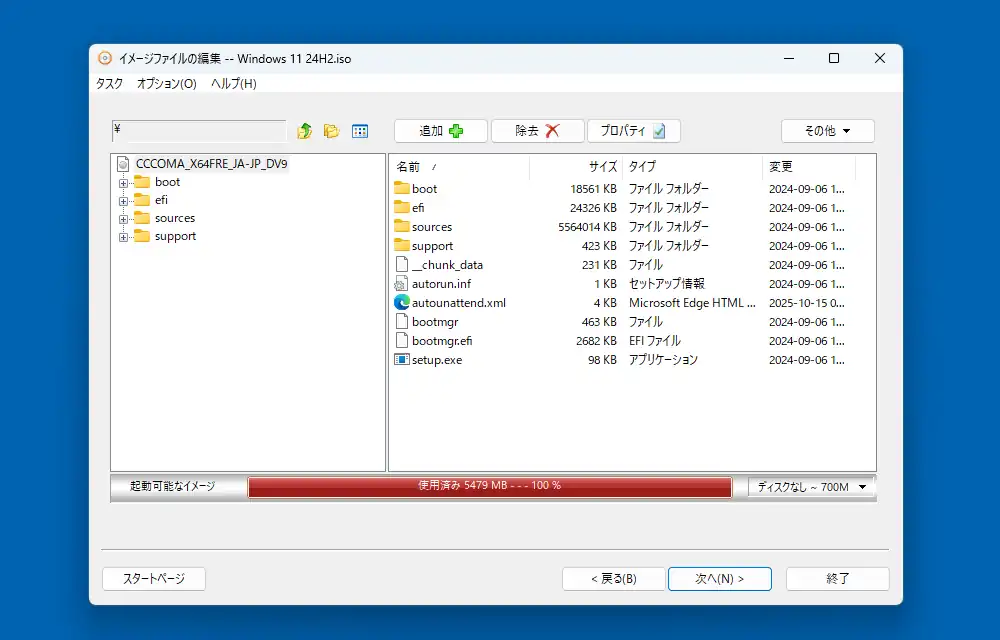Expand the support tree node
1000x640 pixels.
coord(124,236)
